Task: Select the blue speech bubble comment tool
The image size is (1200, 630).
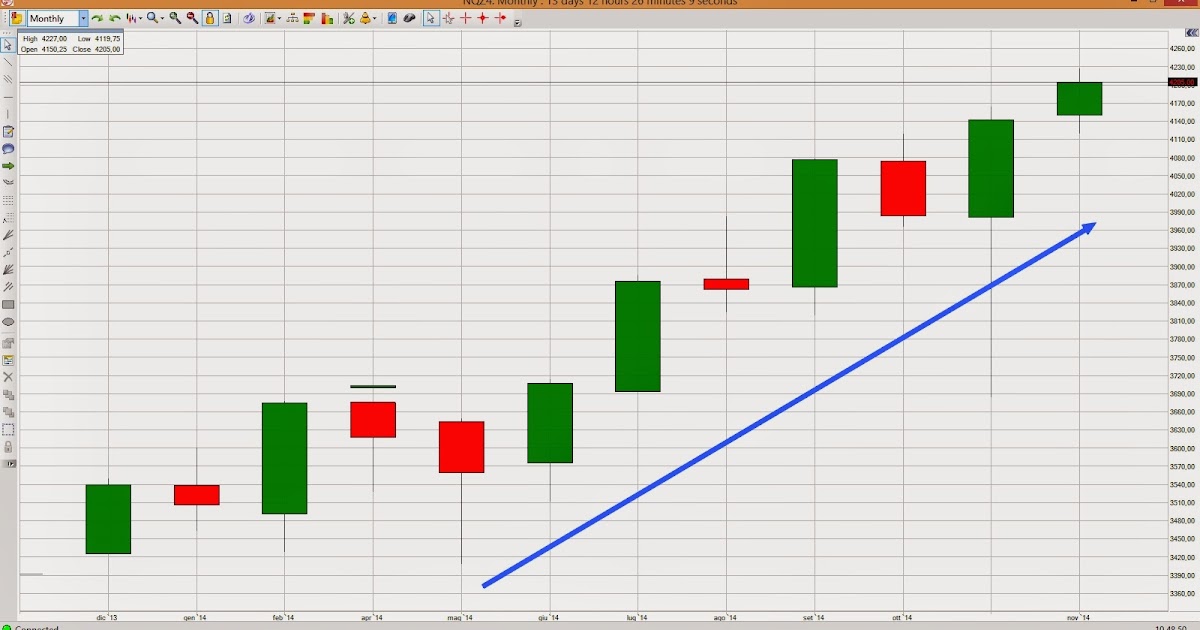Action: click(9, 149)
